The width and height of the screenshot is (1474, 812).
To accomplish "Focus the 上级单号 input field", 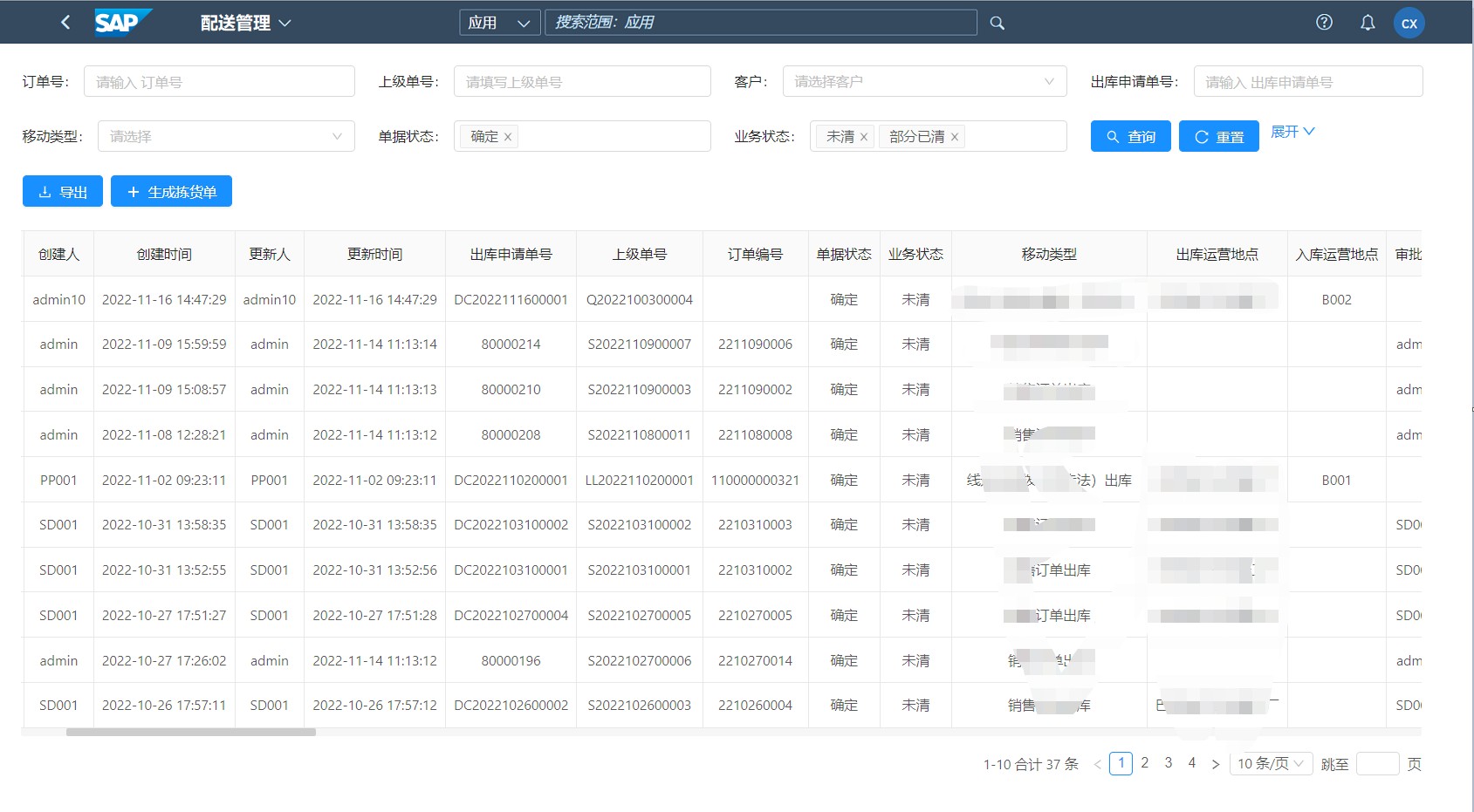I will [582, 81].
